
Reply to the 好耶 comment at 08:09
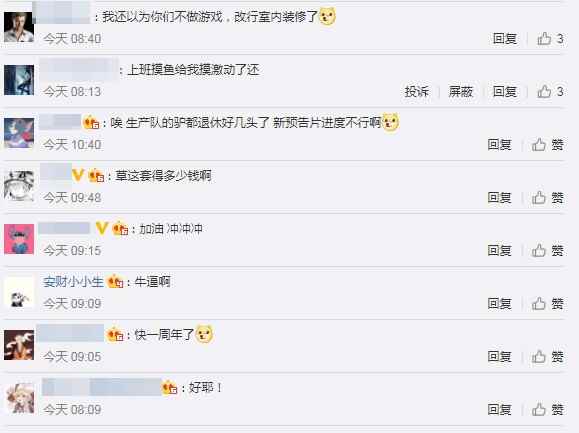point(499,409)
